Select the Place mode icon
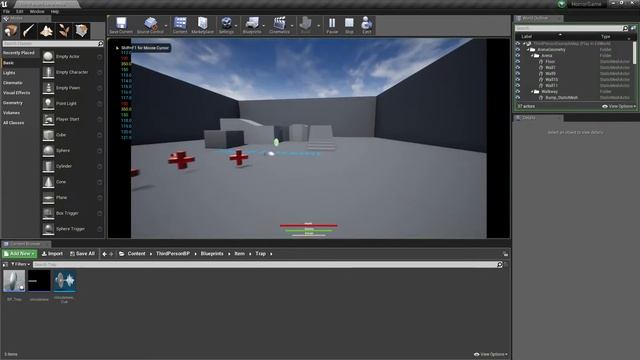 tap(10, 31)
